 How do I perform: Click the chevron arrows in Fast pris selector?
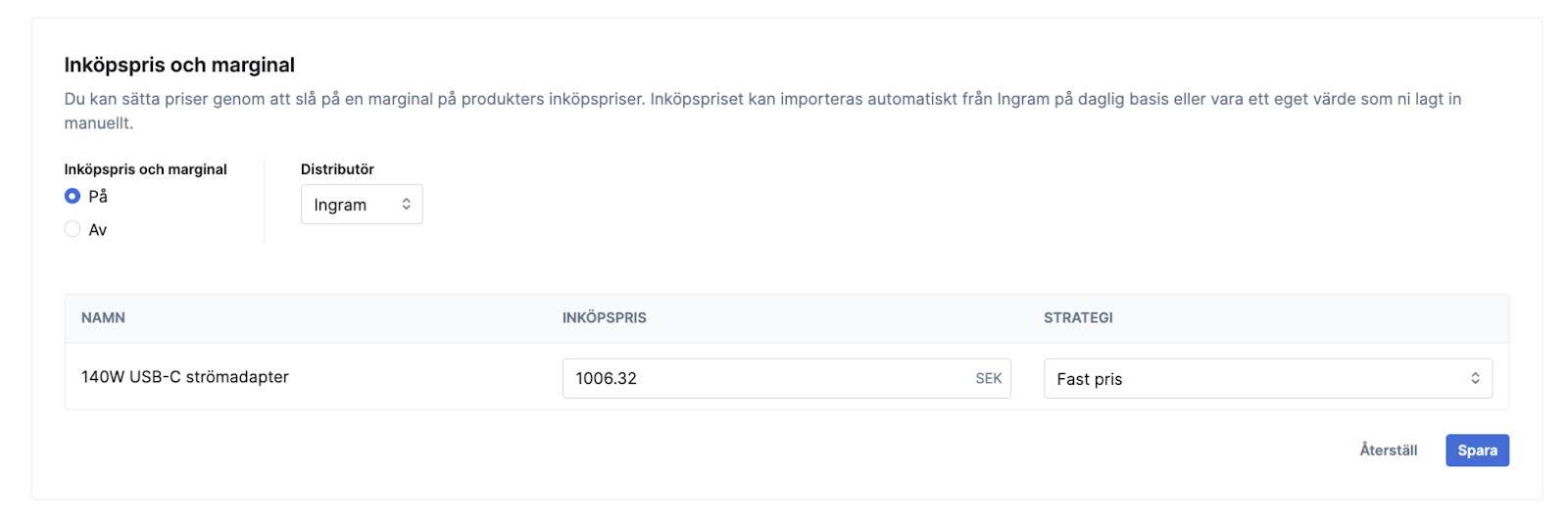click(x=1475, y=379)
